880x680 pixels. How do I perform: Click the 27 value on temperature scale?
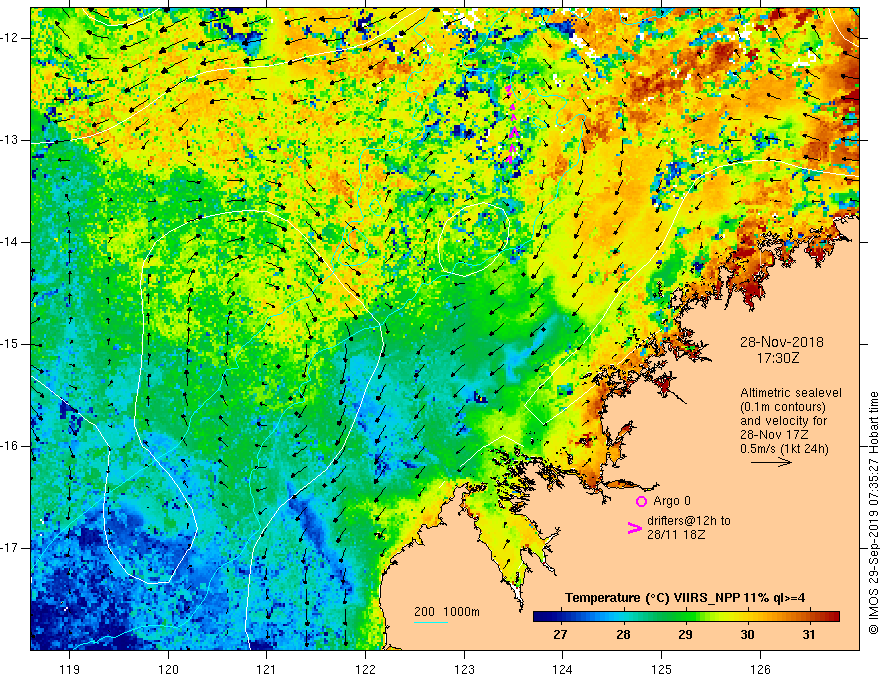click(560, 635)
